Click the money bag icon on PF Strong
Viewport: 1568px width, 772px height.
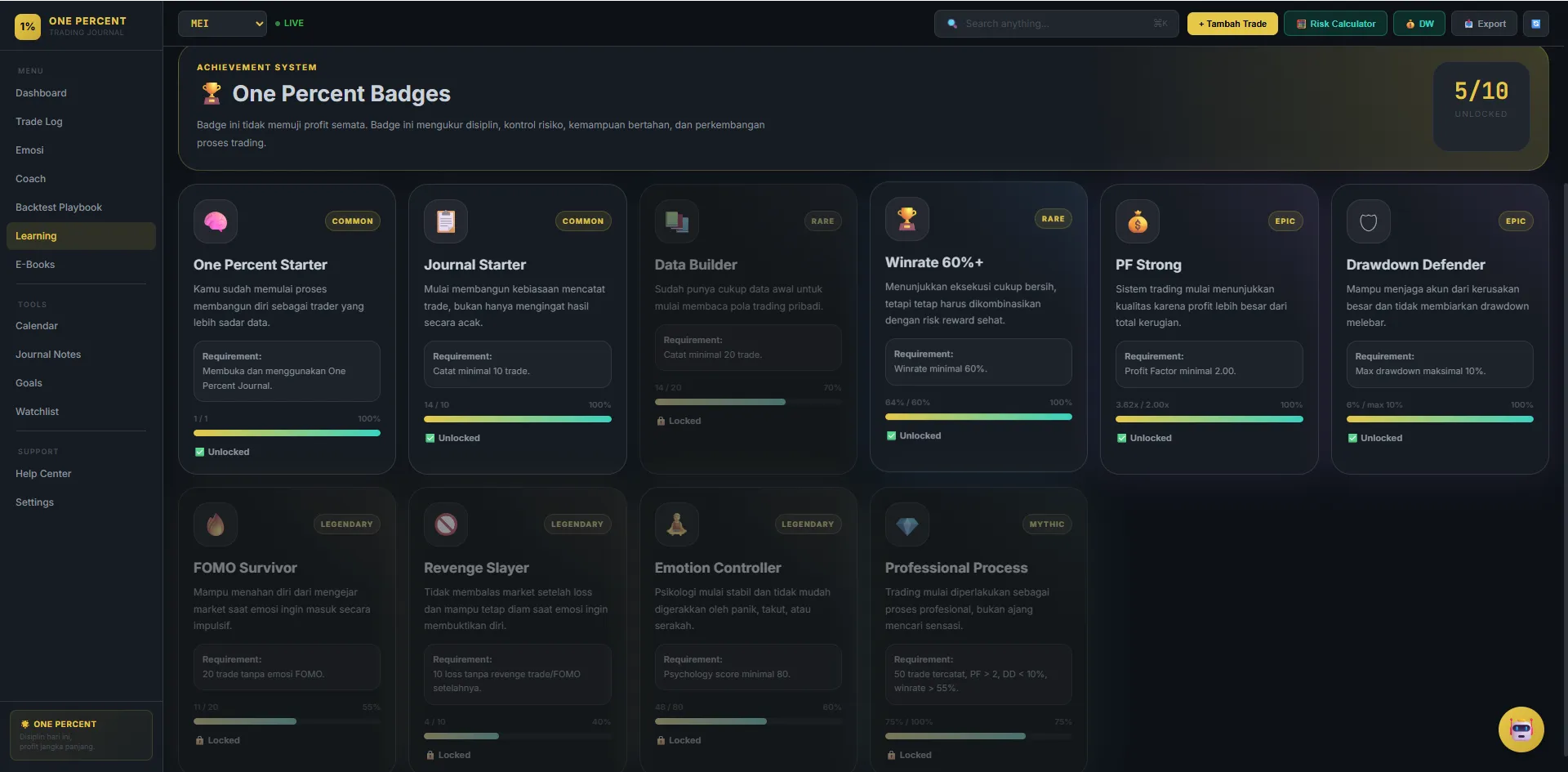(1138, 221)
